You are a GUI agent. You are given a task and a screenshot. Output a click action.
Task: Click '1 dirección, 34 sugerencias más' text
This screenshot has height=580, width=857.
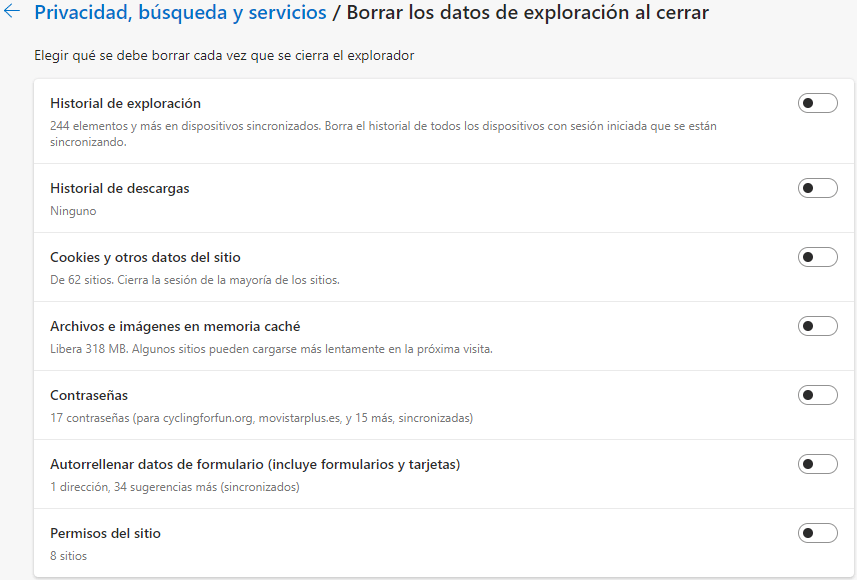(174, 487)
